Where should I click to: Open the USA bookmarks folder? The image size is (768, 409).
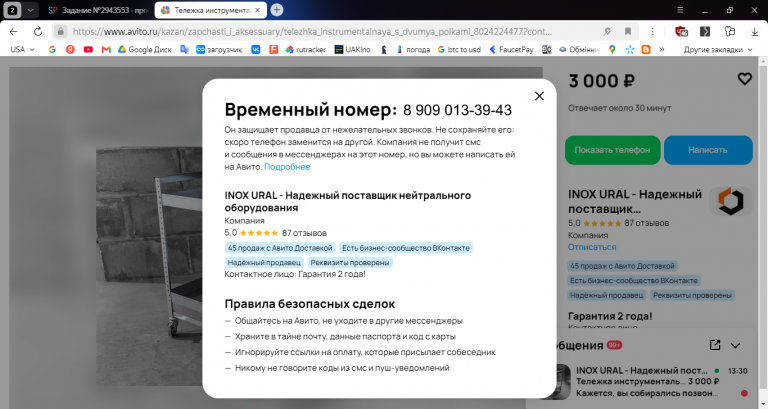coord(22,49)
